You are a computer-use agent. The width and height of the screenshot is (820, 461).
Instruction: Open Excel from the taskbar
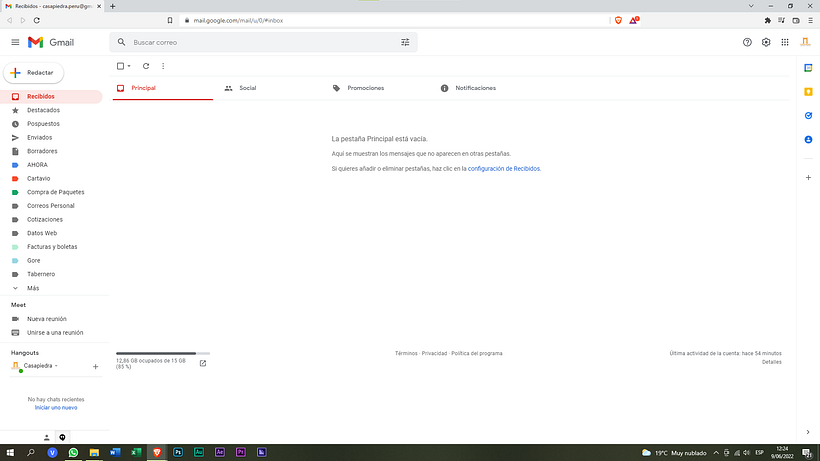point(136,453)
